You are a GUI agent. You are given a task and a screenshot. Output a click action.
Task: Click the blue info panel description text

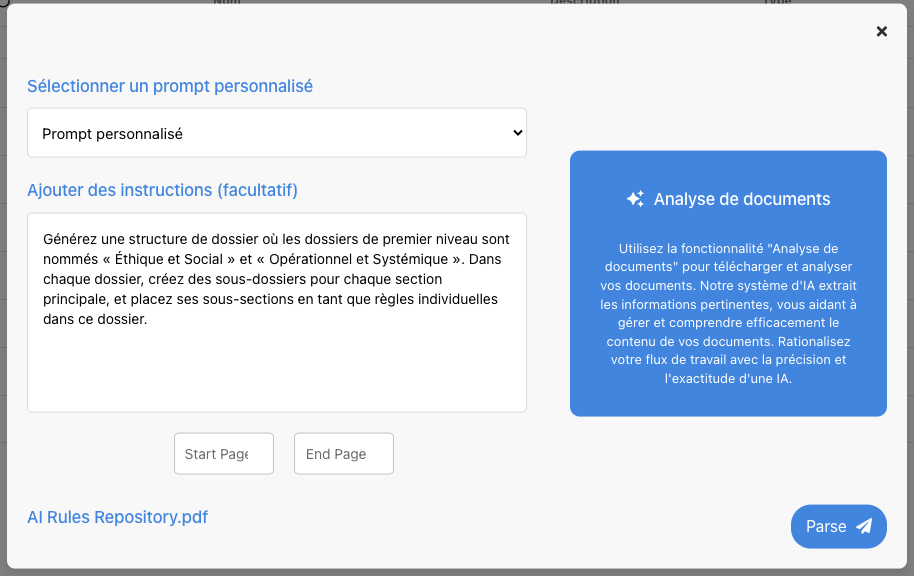pos(728,313)
